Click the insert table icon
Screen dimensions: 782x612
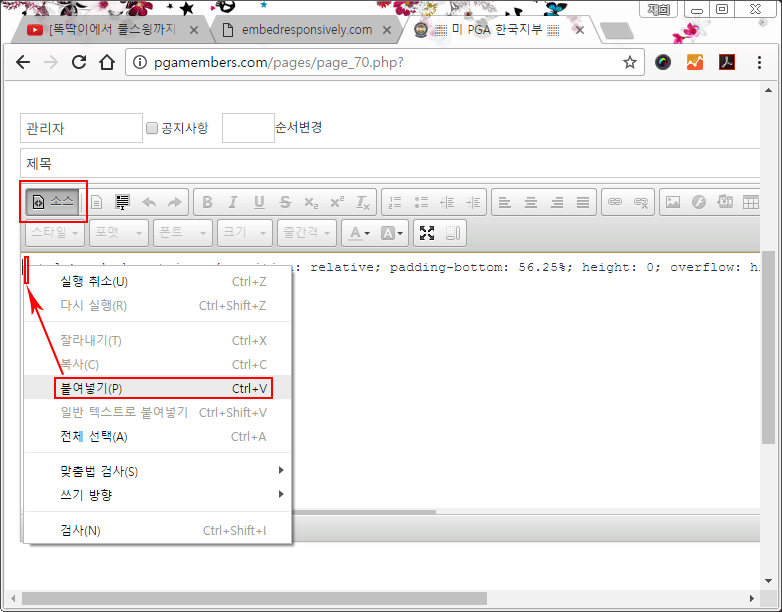pyautogui.click(x=751, y=202)
